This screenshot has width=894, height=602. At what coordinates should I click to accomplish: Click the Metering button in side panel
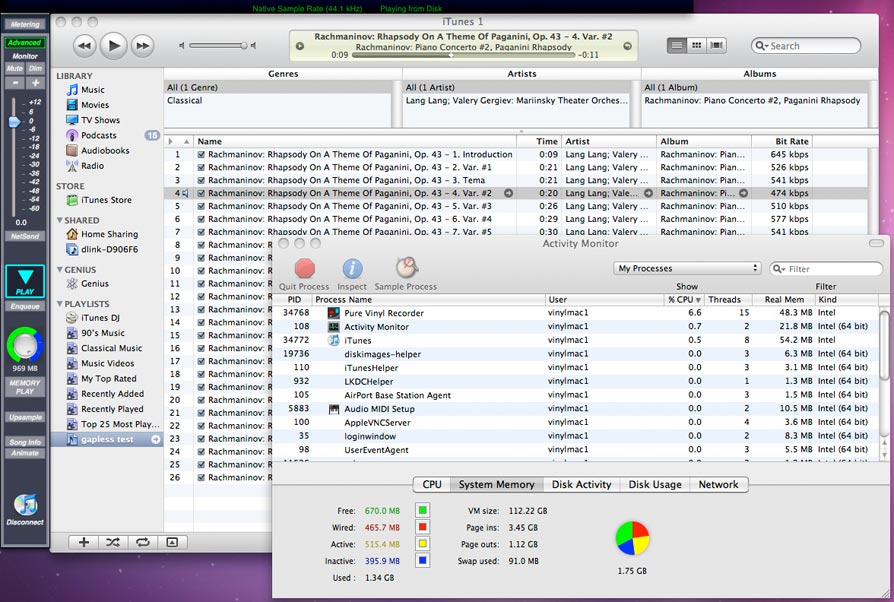(x=25, y=25)
